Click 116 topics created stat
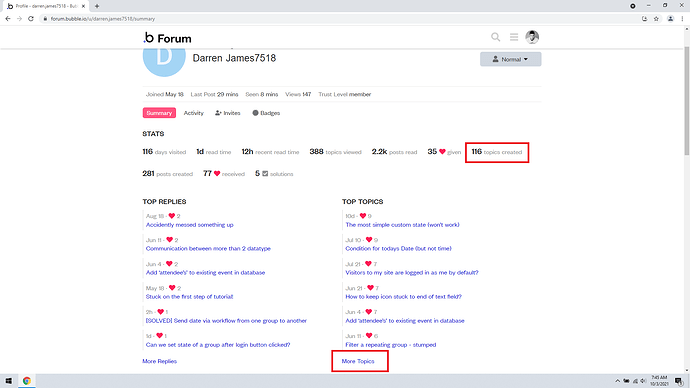Screen dimensions: 690x388 497,152
